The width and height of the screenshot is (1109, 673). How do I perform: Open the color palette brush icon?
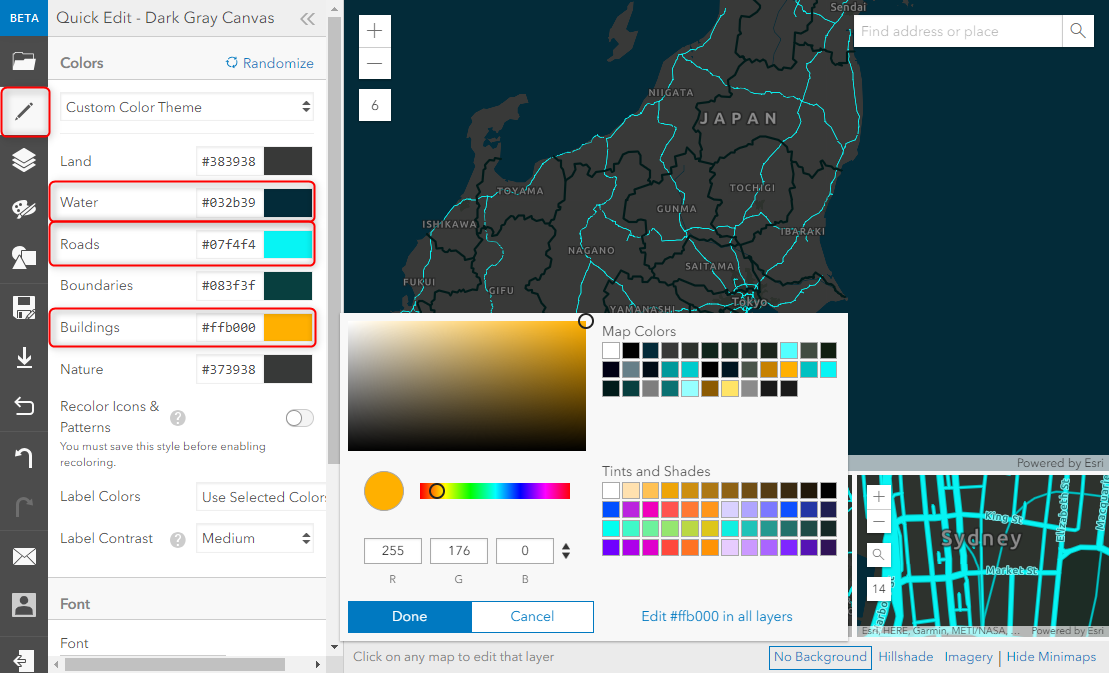24,209
